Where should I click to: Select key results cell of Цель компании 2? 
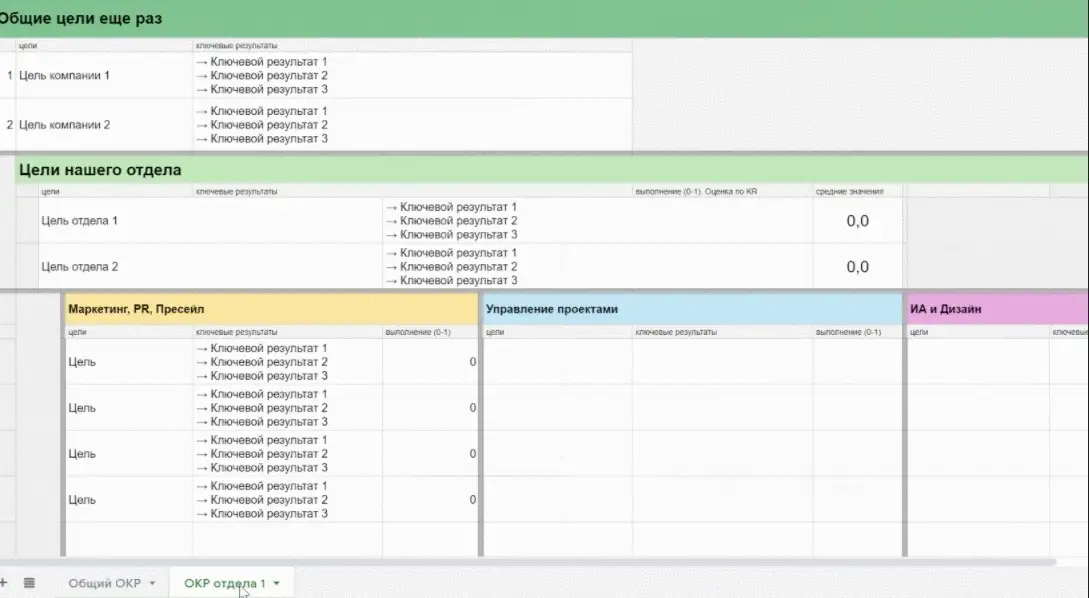[x=413, y=125]
